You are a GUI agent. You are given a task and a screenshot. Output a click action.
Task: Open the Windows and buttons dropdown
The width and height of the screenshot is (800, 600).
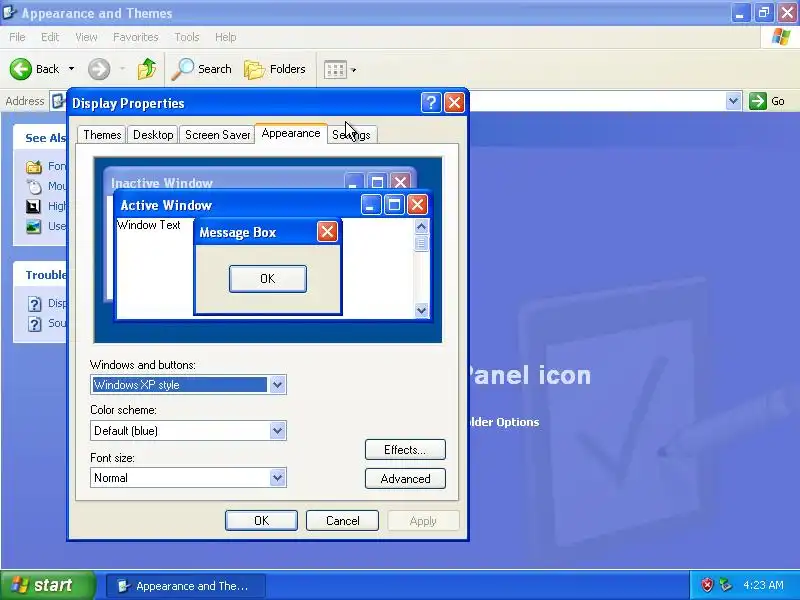[277, 385]
